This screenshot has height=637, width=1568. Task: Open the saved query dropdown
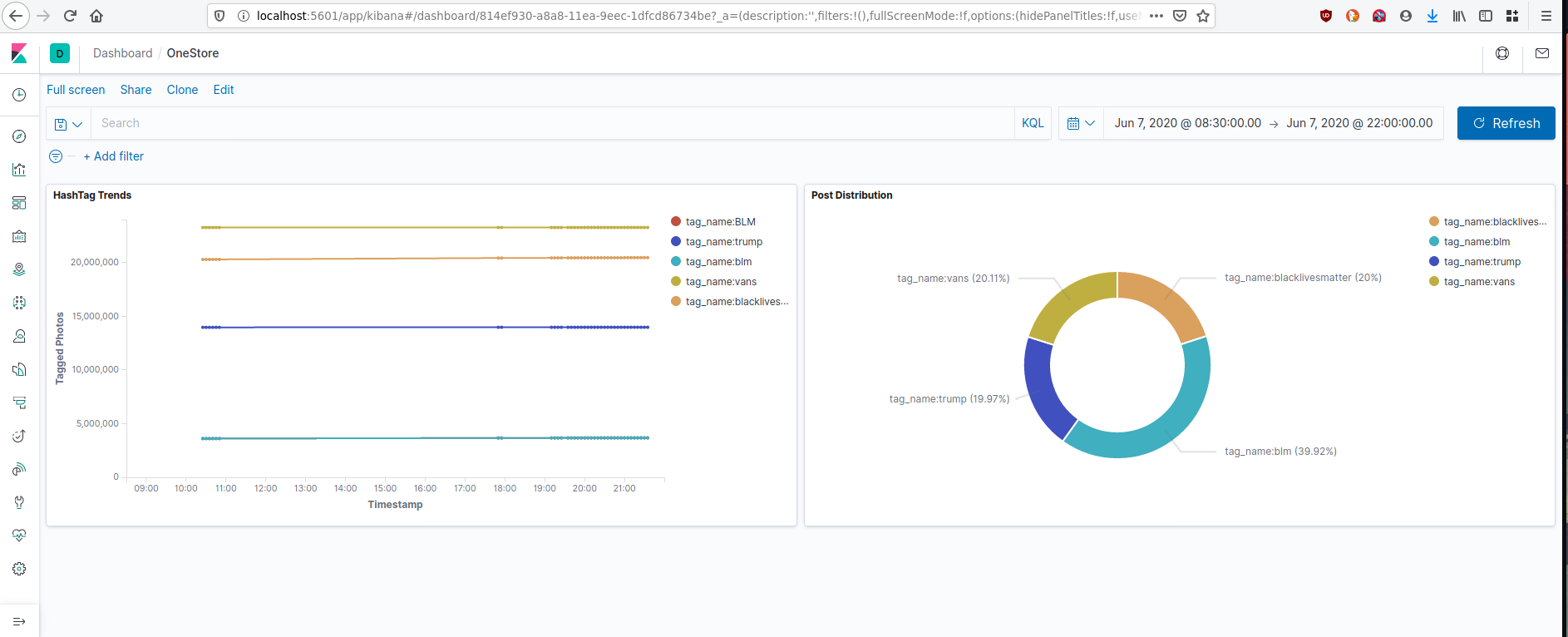[68, 123]
